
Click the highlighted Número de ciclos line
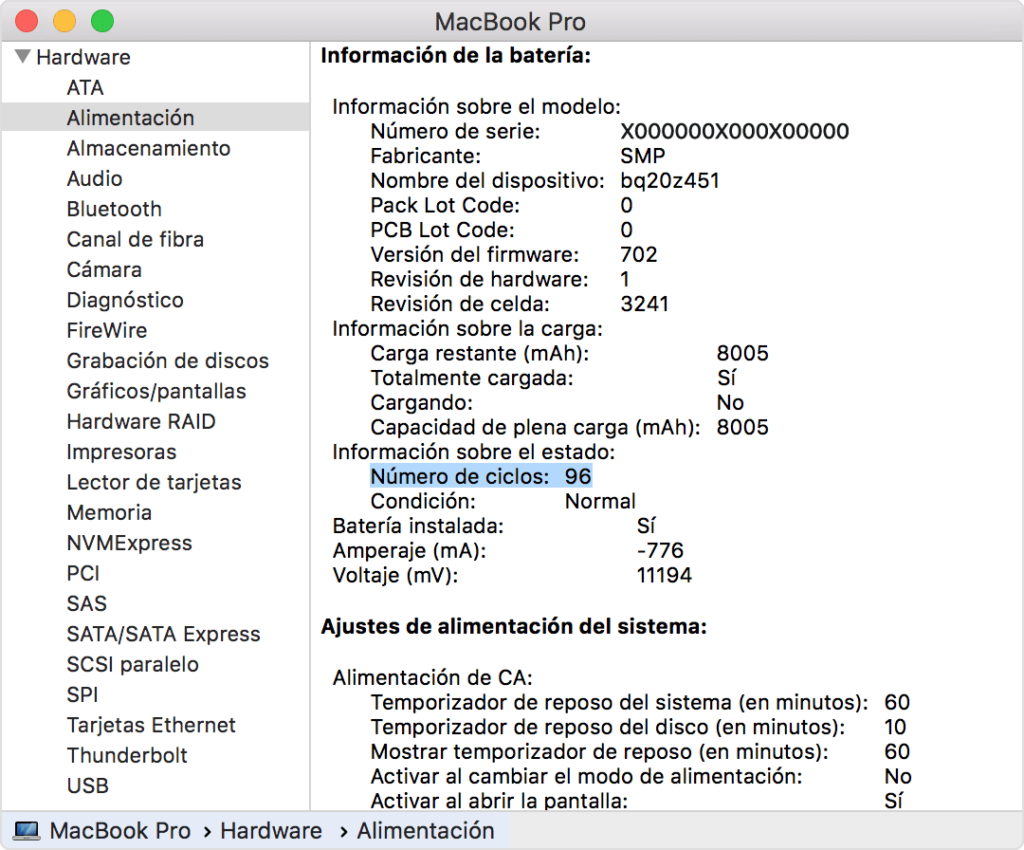coord(481,477)
